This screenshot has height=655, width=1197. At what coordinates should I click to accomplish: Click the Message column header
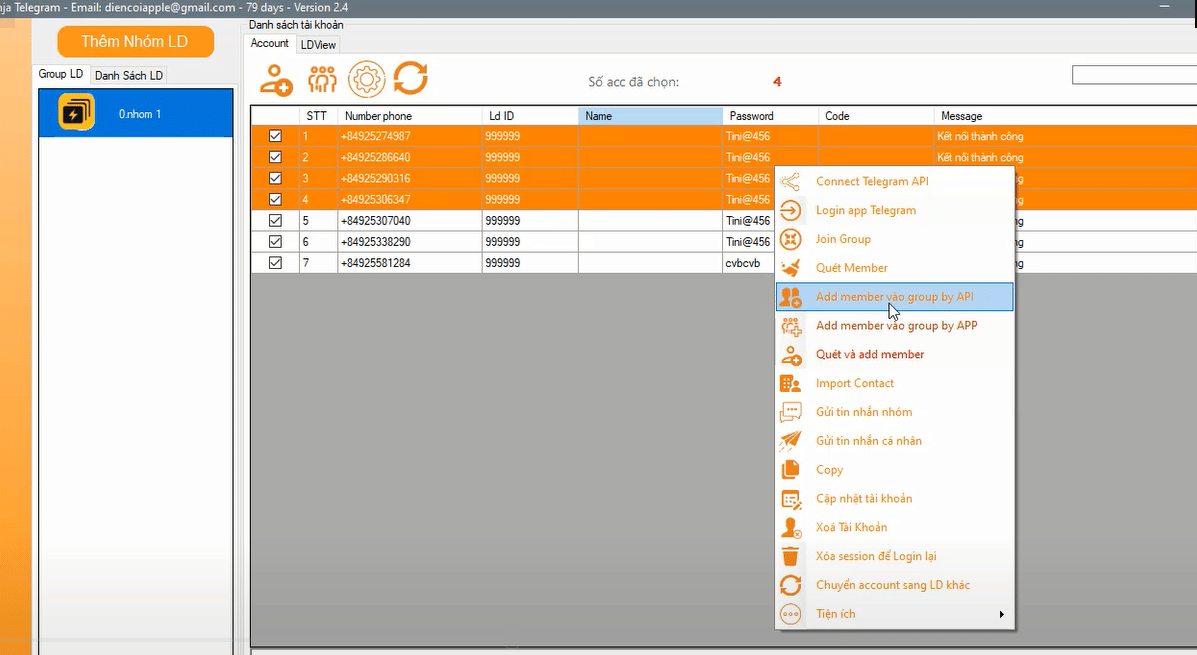1066,116
